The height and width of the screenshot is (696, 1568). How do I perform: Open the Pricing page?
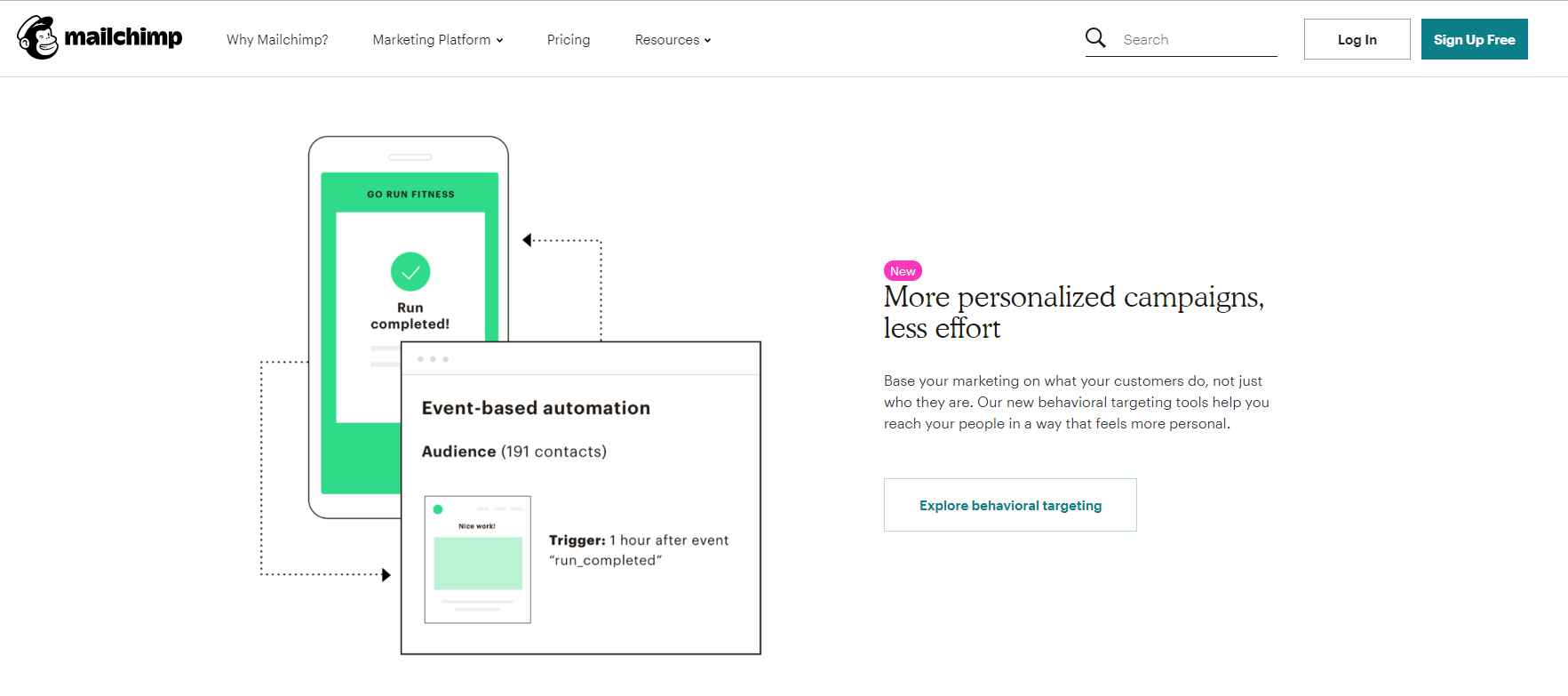tap(569, 40)
